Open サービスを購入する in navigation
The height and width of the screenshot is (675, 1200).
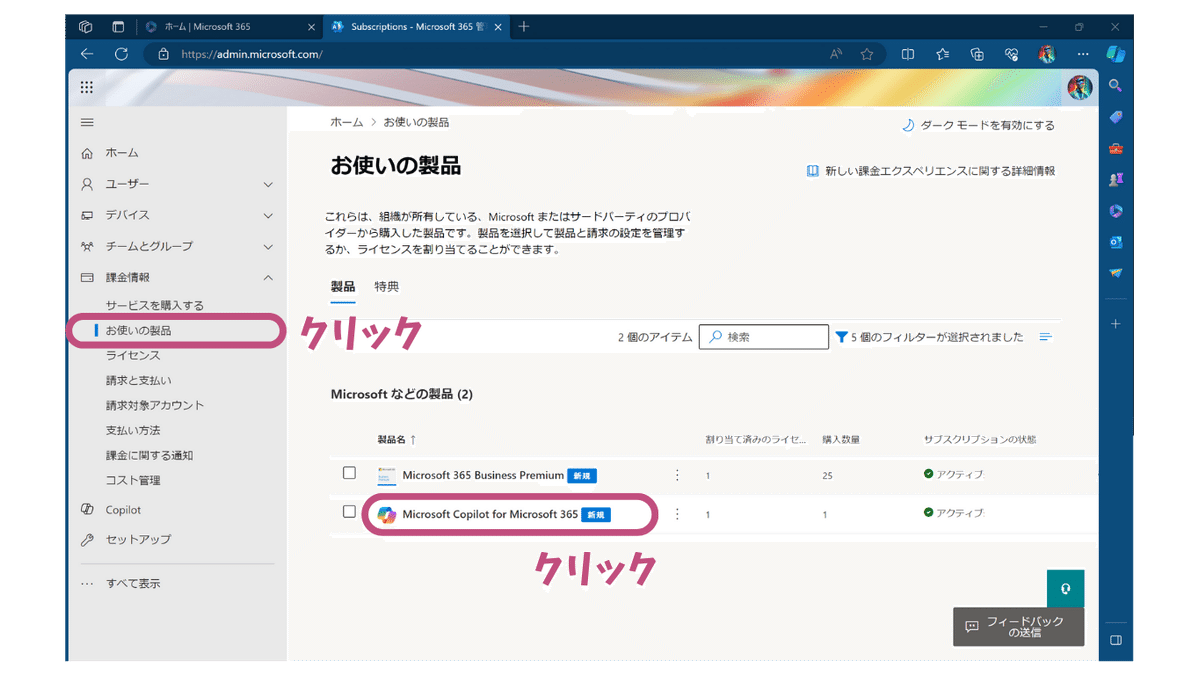pos(155,305)
